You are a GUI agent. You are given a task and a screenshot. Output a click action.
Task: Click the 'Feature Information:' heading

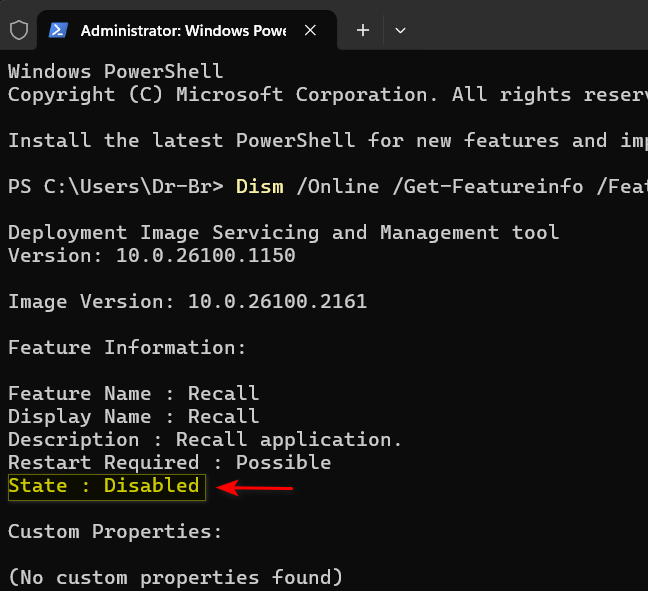[x=127, y=348]
